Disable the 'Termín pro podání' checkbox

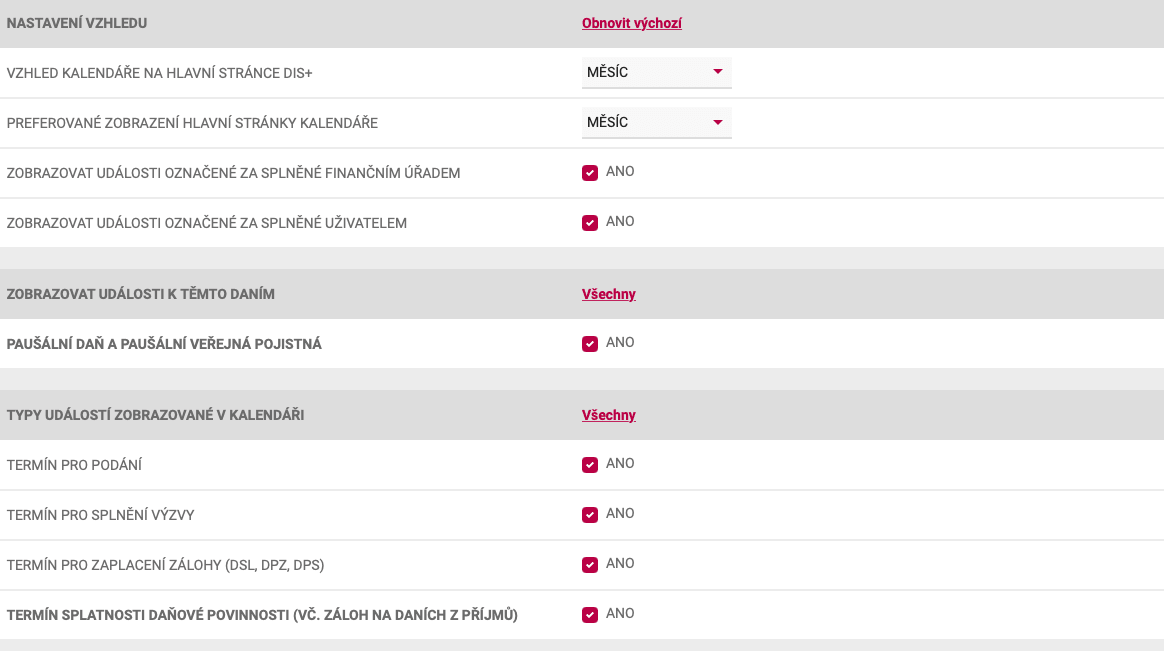(590, 465)
